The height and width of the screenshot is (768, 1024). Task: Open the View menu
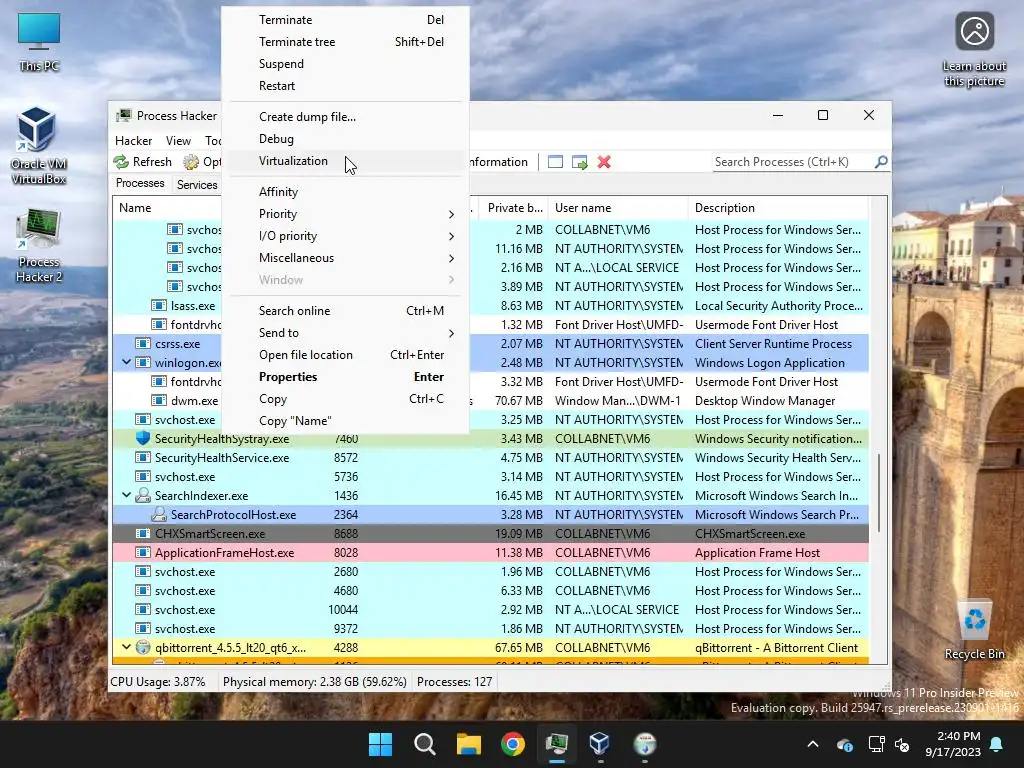(x=178, y=141)
